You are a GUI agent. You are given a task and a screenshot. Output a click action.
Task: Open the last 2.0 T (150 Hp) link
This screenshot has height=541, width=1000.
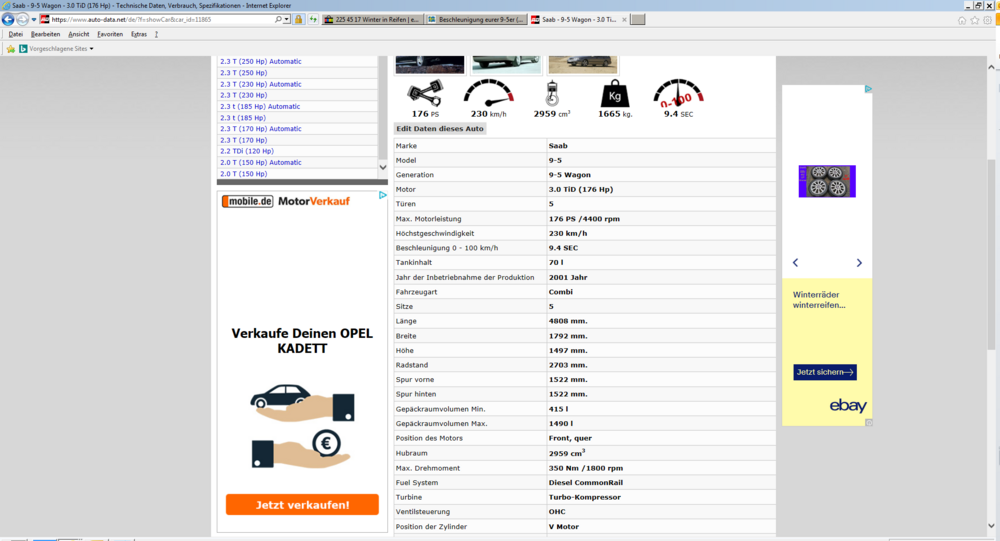tap(244, 174)
